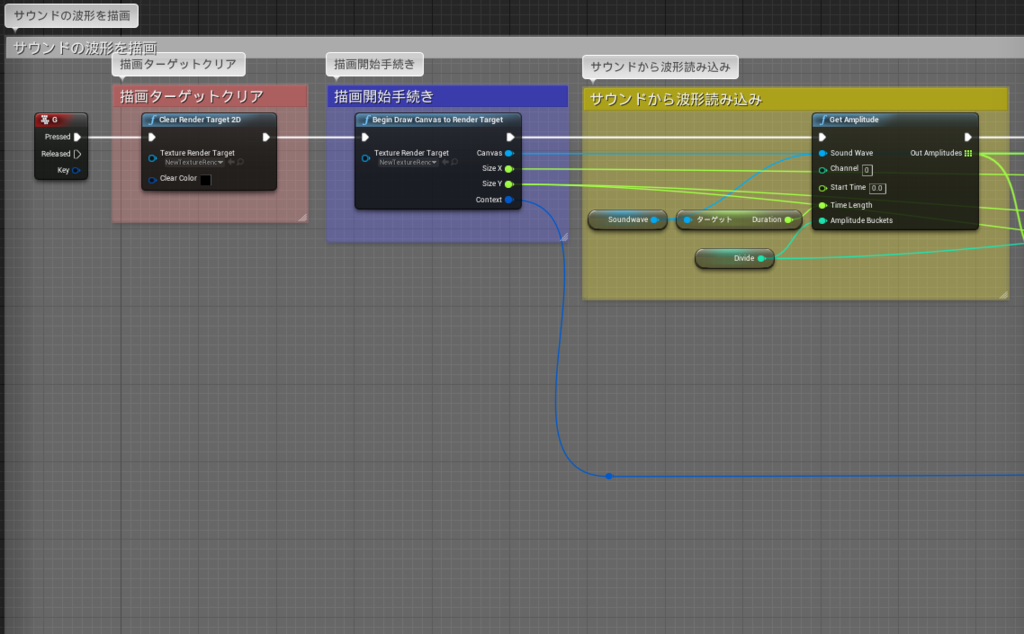Select サウンドから波形読み込み comment box header
Screen dimensions: 1024x634
click(795, 99)
